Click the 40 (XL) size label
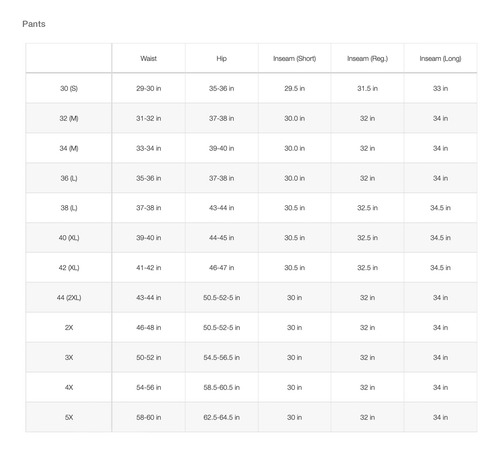This screenshot has width=500, height=453. [69, 238]
